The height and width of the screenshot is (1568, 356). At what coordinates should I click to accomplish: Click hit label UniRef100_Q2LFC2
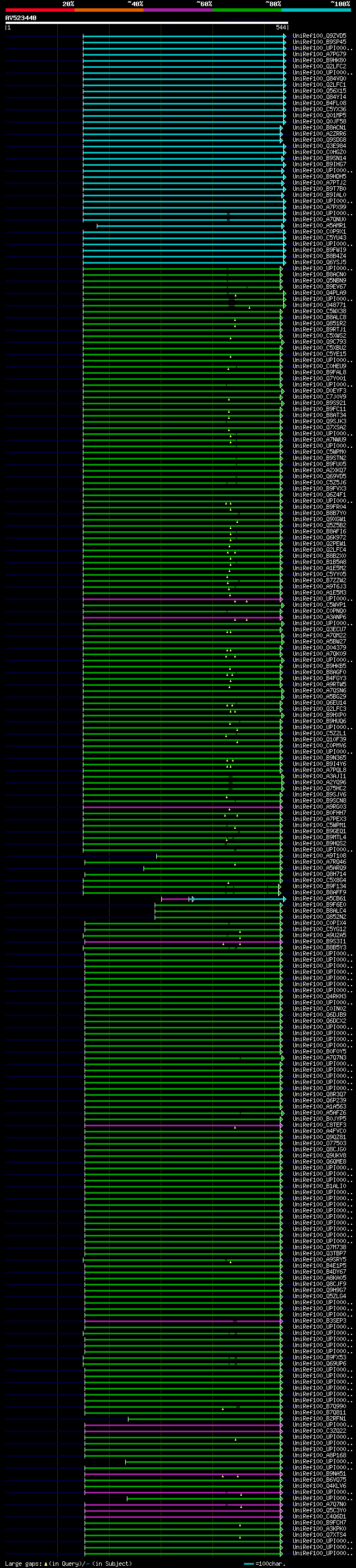pos(319,66)
